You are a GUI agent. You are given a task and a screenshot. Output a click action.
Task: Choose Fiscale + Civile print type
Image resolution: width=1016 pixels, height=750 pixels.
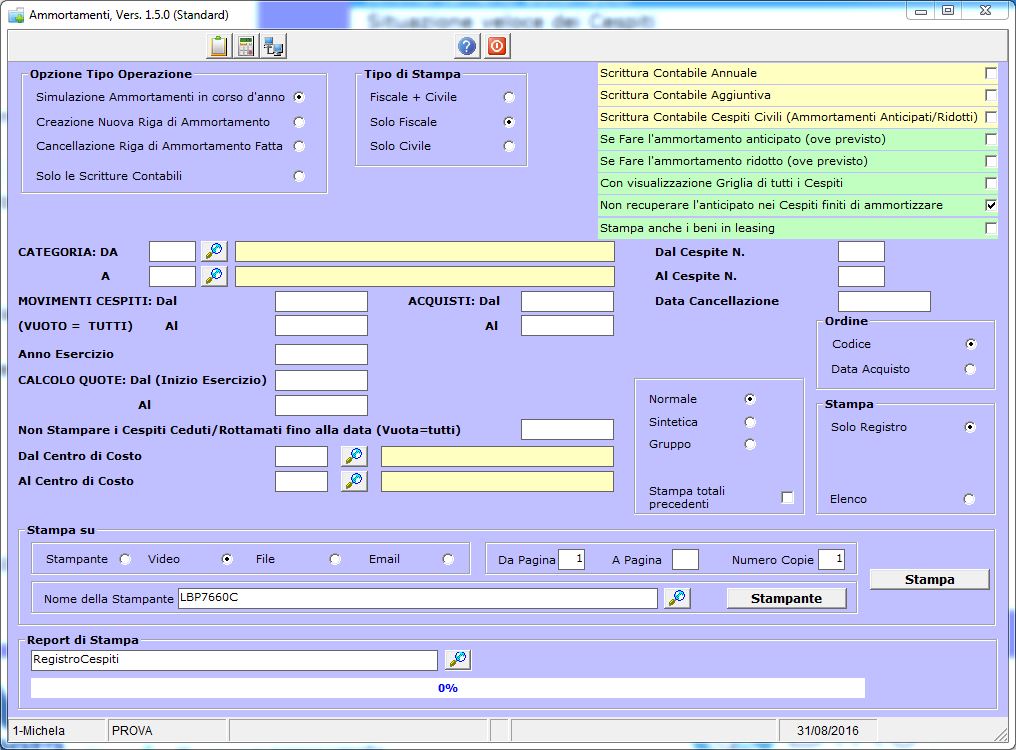509,97
